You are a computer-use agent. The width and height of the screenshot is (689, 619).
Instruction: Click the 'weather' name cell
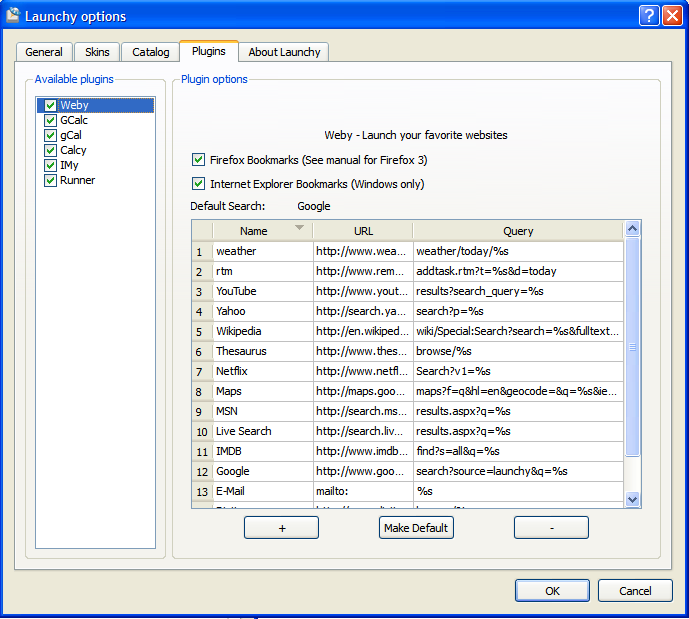click(x=263, y=251)
